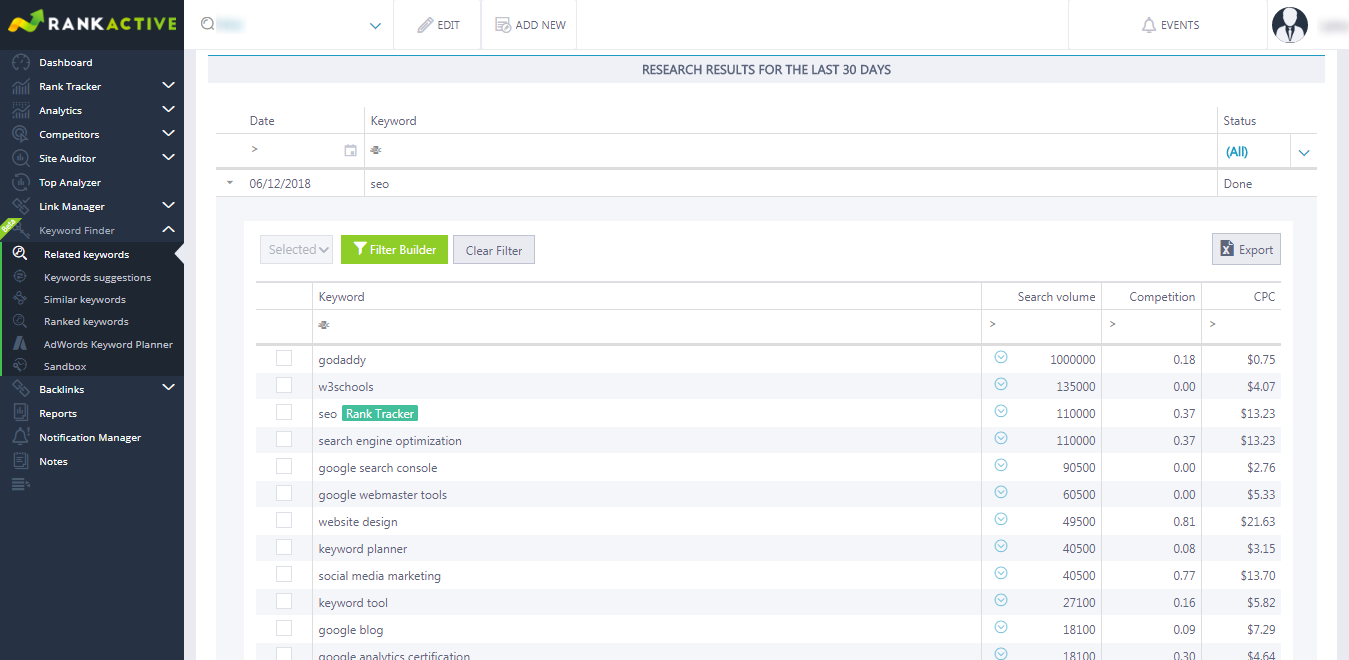Image resolution: width=1349 pixels, height=660 pixels.
Task: Expand the Backlinks menu chevron
Action: pyautogui.click(x=168, y=389)
